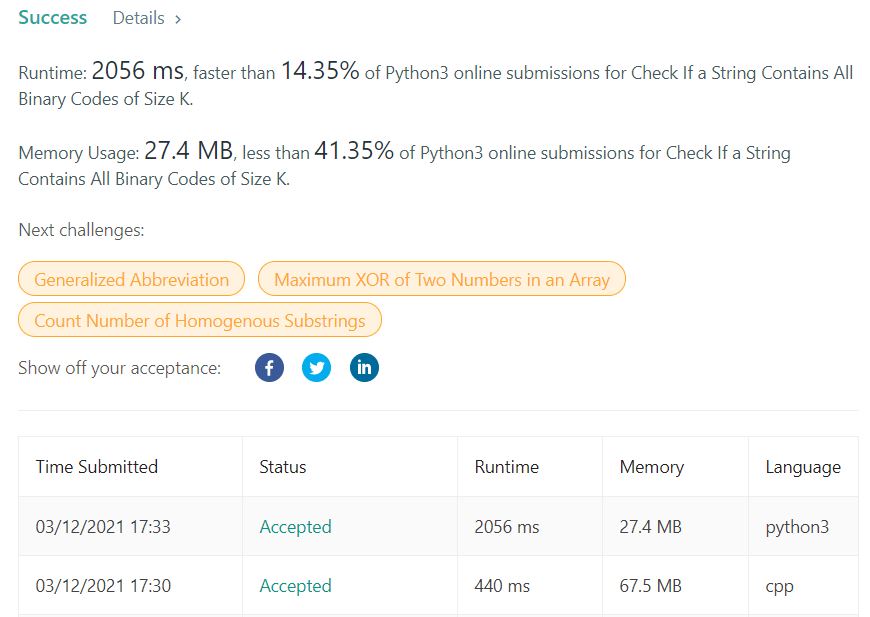The width and height of the screenshot is (870, 617).
Task: Open the Accepted cpp submission
Action: (295, 586)
